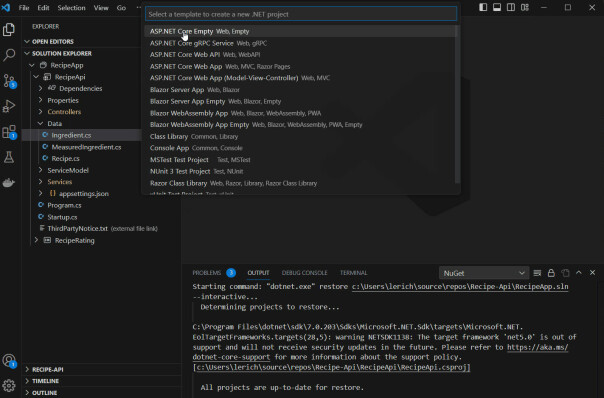The width and height of the screenshot is (604, 398).
Task: Collapse the Solution Explorer section
Action: 27,53
